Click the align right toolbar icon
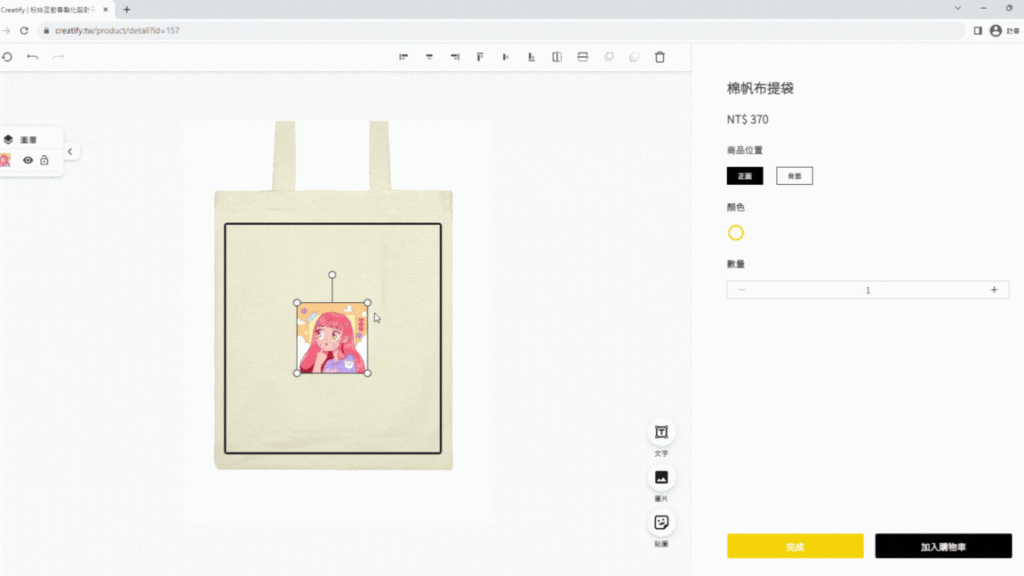This screenshot has height=576, width=1024. pyautogui.click(x=455, y=57)
